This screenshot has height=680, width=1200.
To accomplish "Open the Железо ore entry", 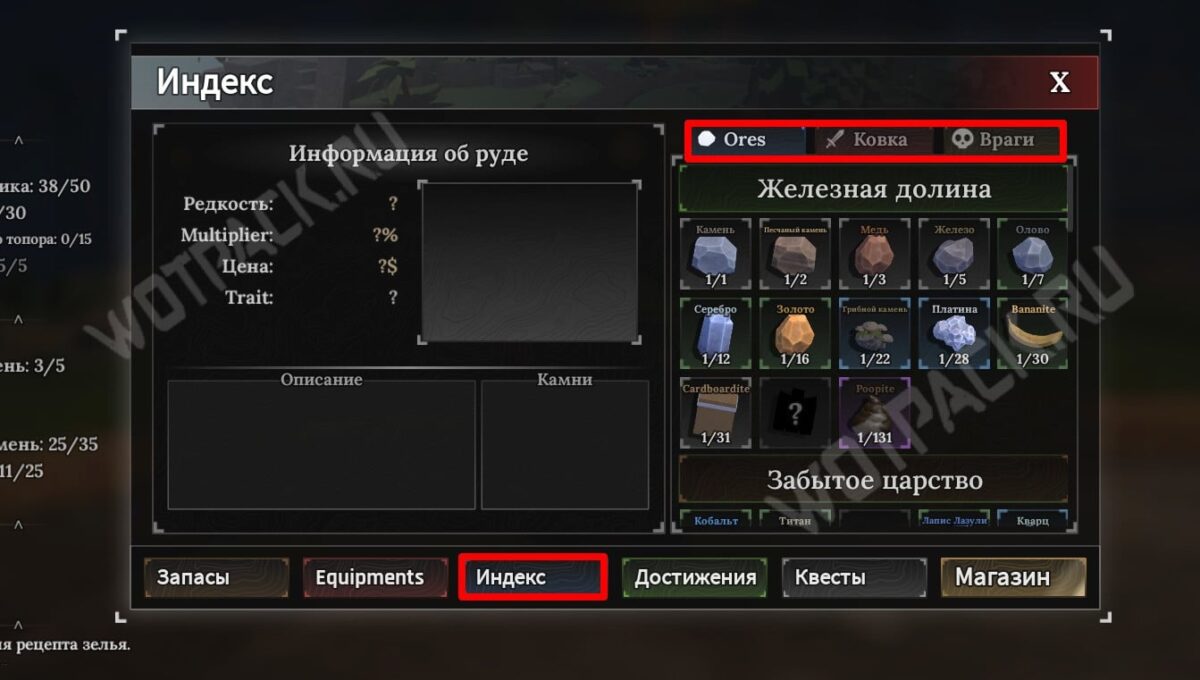I will (954, 254).
